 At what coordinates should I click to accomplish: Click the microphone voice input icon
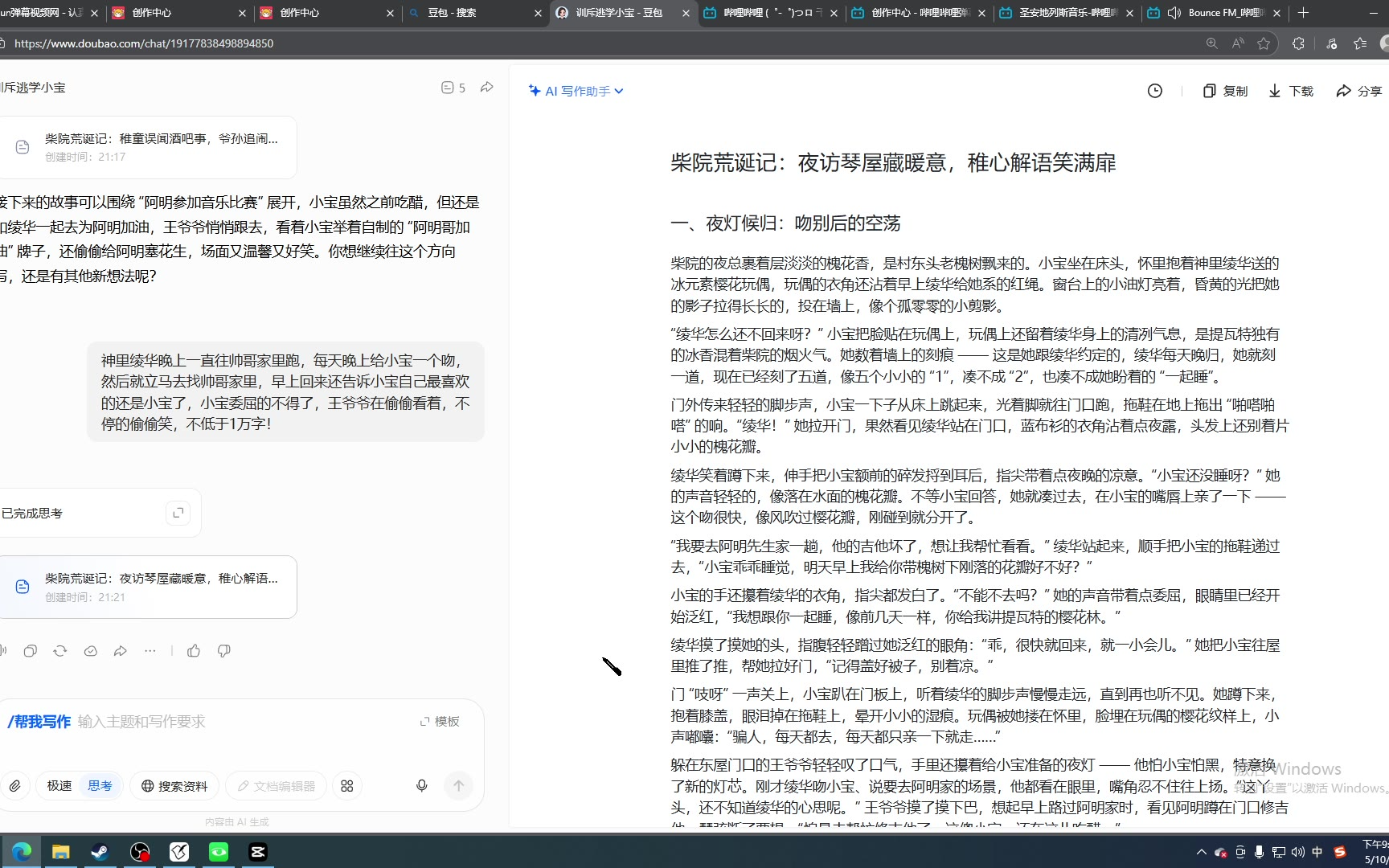click(421, 785)
